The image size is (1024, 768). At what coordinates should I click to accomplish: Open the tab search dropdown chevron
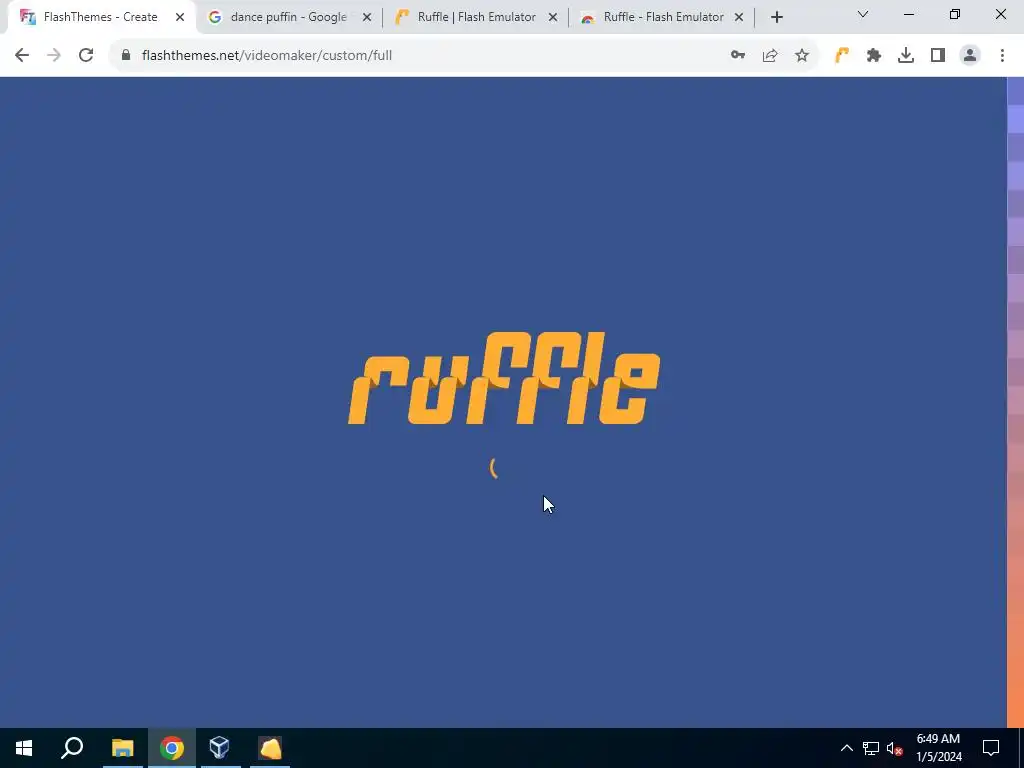(x=863, y=14)
